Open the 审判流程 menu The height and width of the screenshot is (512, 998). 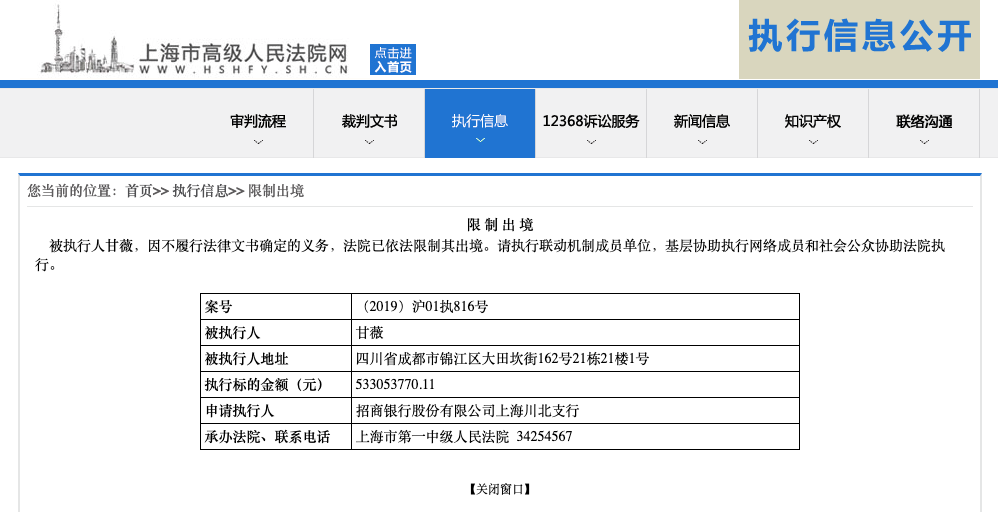pos(258,124)
